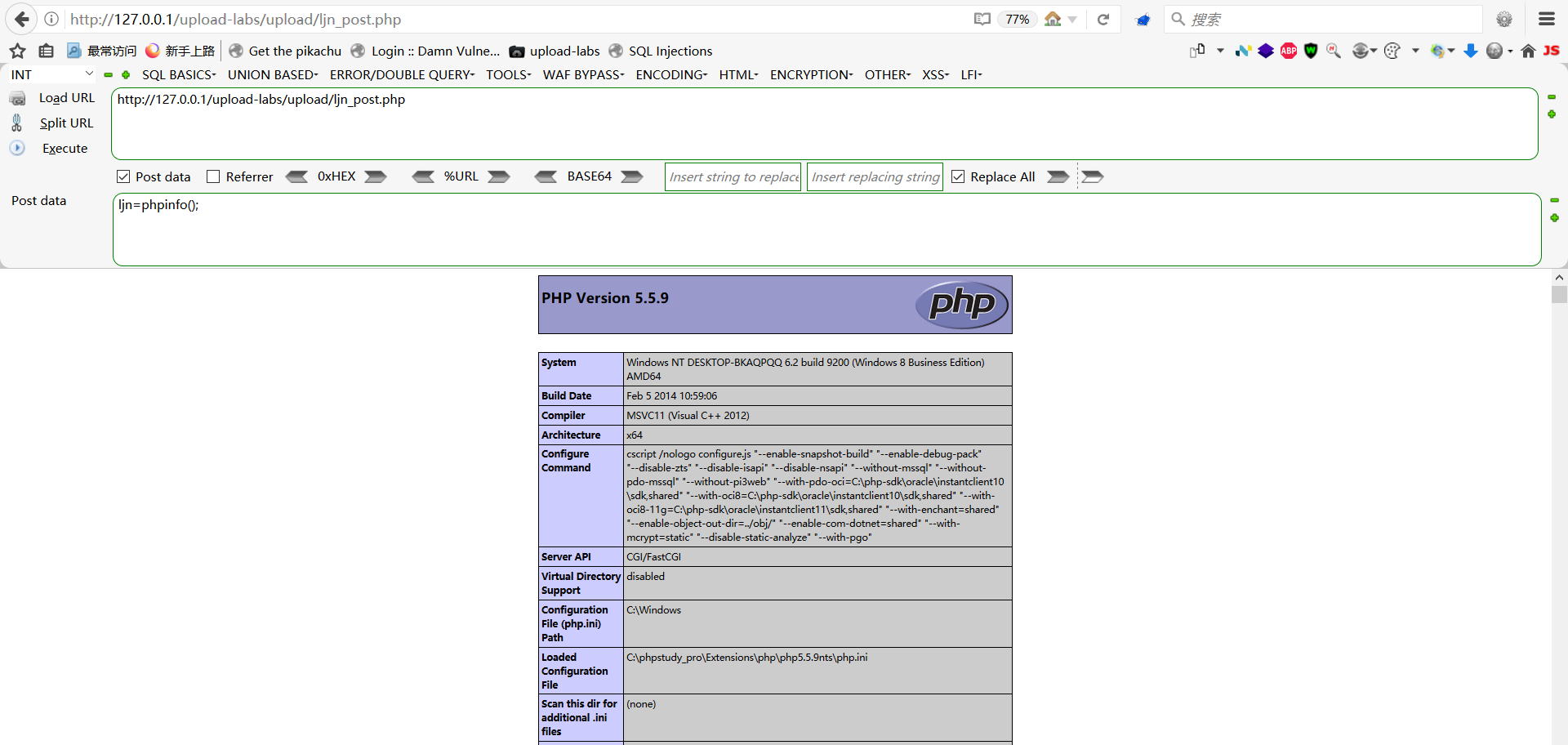The height and width of the screenshot is (745, 1568).
Task: Click the %URL encode right arrow
Action: (x=499, y=176)
